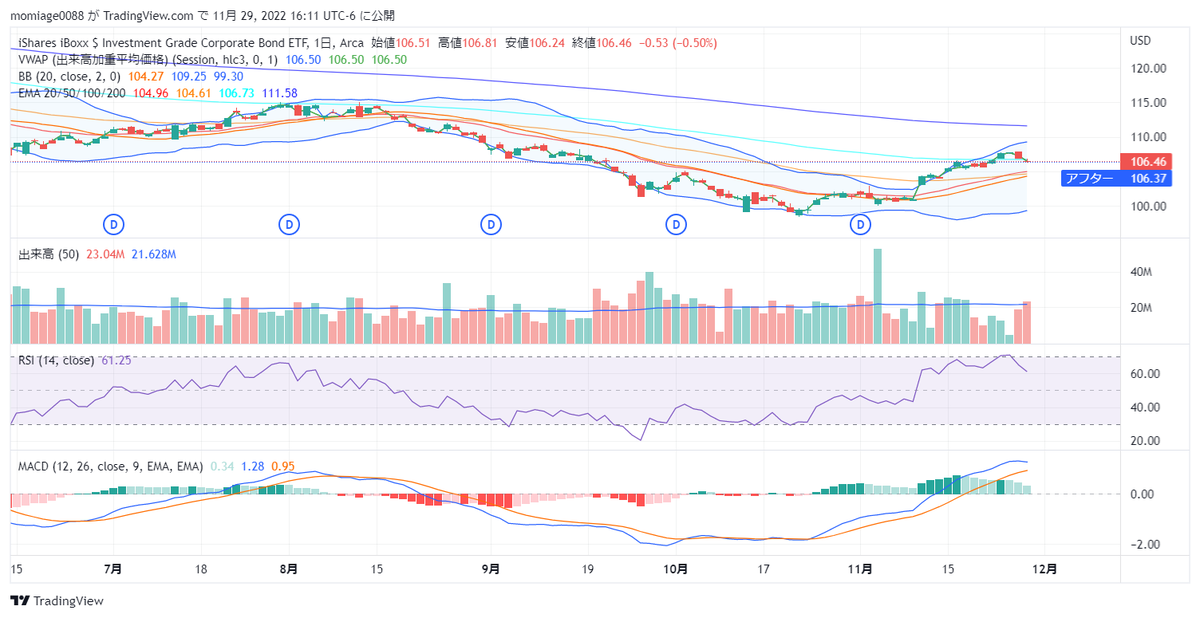Click the 高値106.81 high value
The image size is (1200, 618).
[x=467, y=43]
